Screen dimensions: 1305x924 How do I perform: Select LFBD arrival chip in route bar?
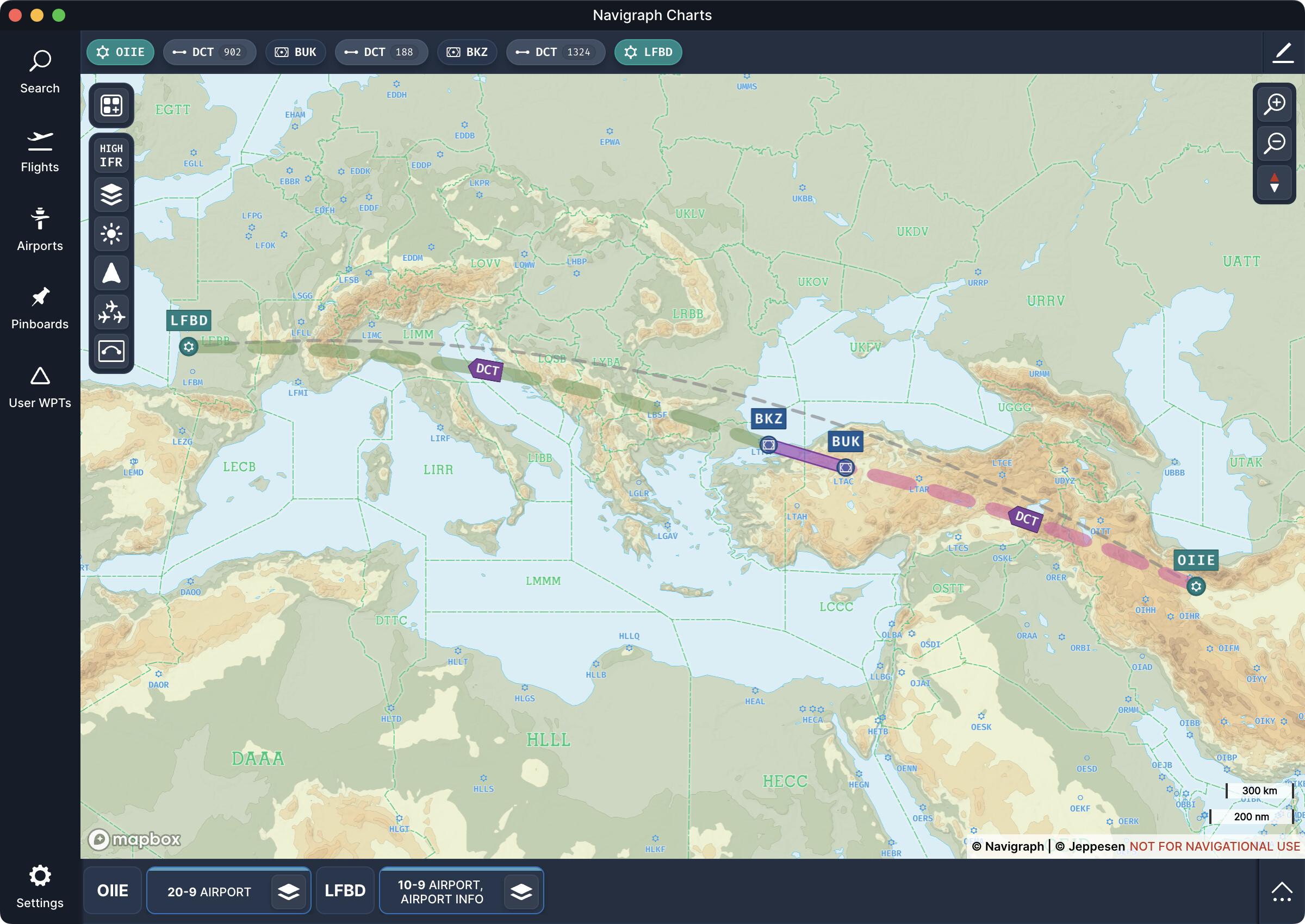click(x=648, y=52)
